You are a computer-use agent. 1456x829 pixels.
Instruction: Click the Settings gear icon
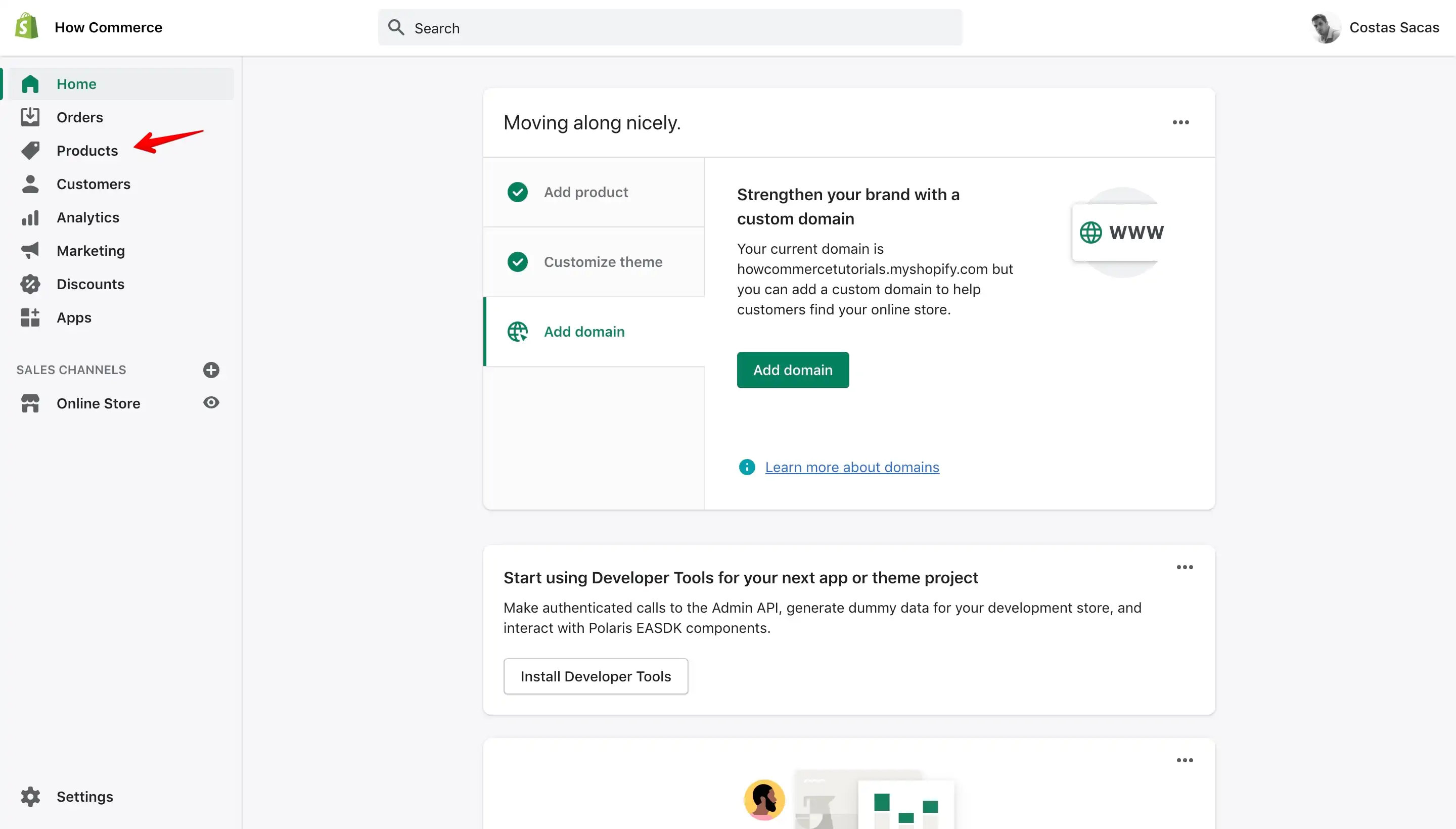pos(30,796)
